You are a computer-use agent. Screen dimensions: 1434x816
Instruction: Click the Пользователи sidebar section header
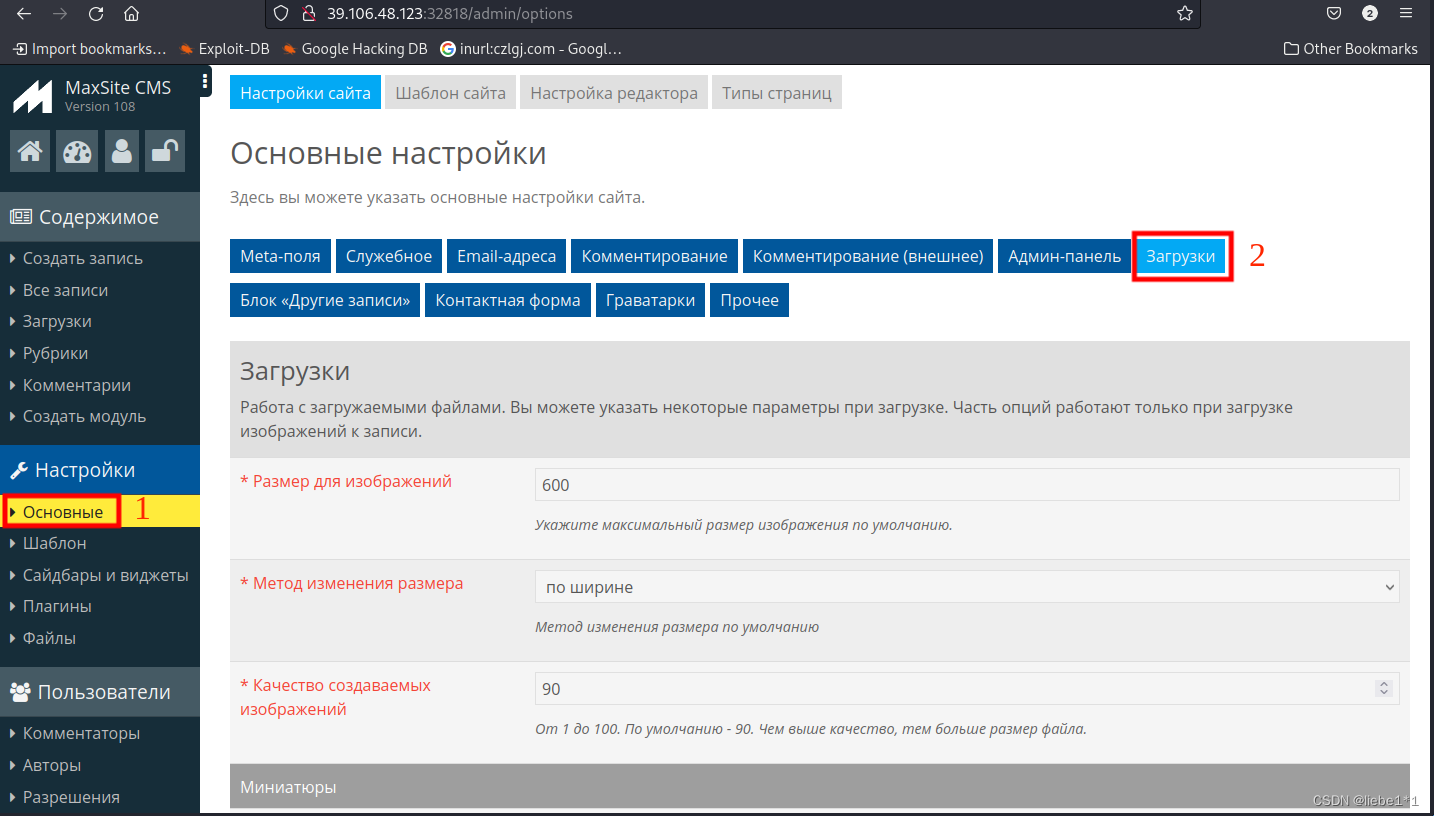coord(100,692)
